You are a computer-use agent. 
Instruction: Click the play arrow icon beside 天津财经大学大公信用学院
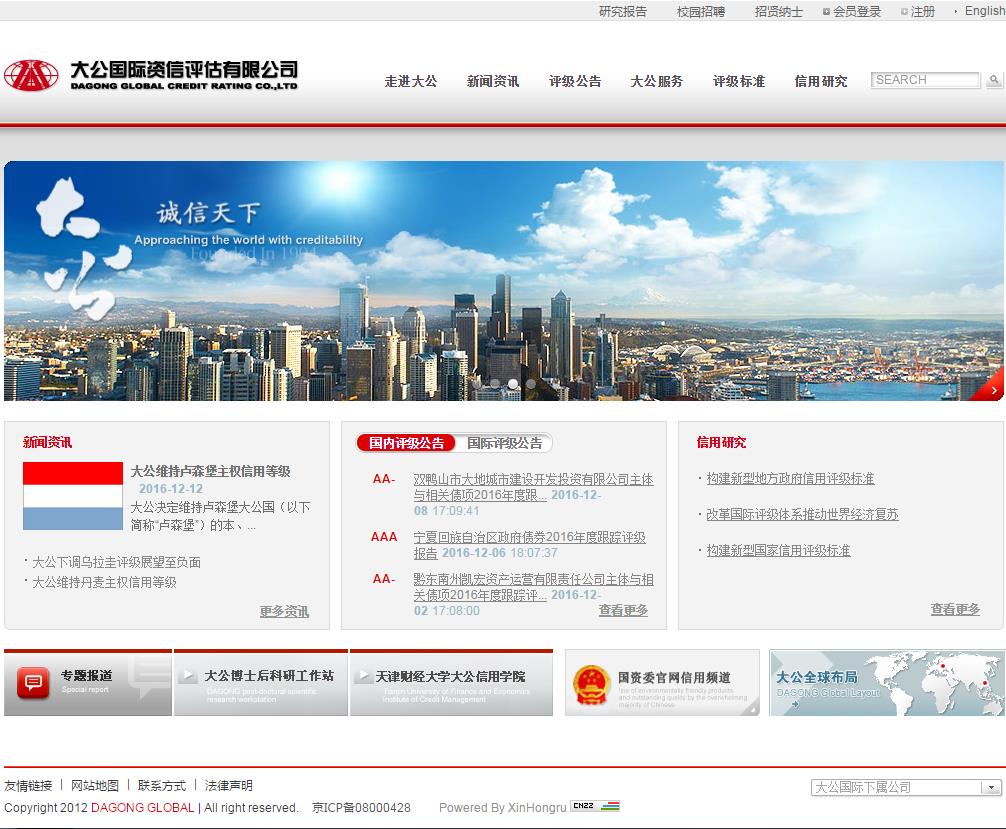point(362,676)
